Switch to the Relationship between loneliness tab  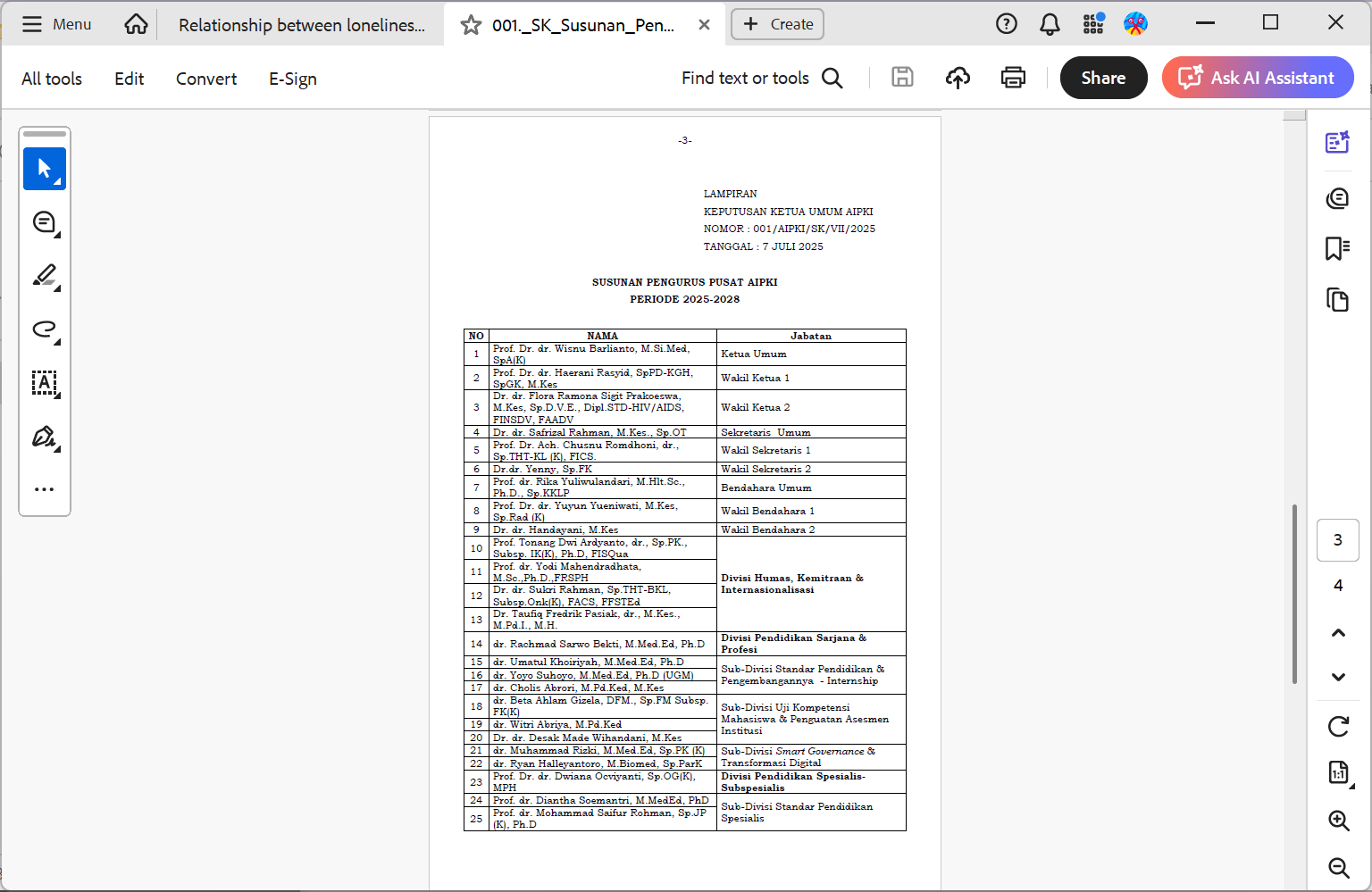(x=302, y=25)
